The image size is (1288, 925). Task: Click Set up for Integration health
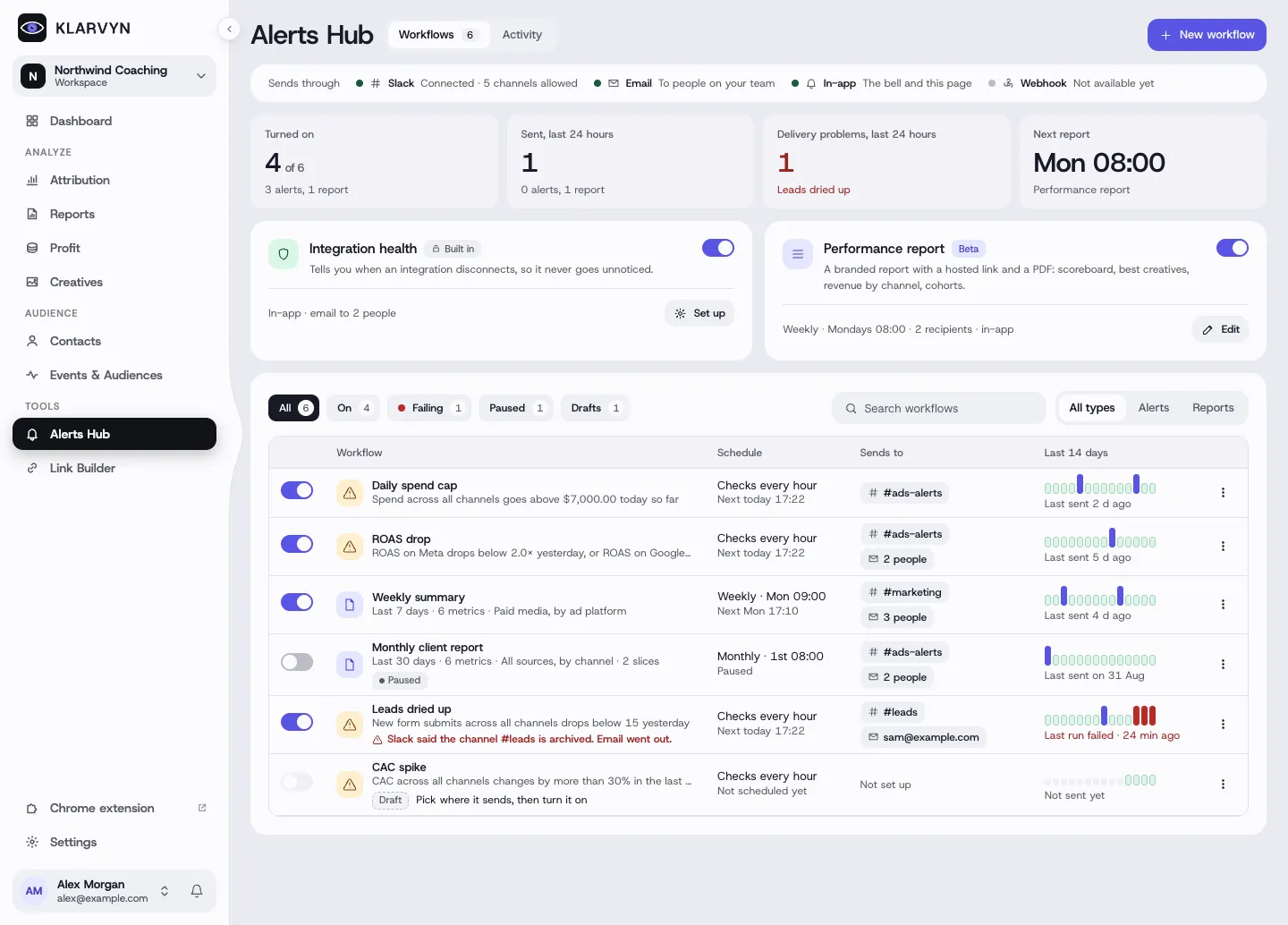(699, 313)
